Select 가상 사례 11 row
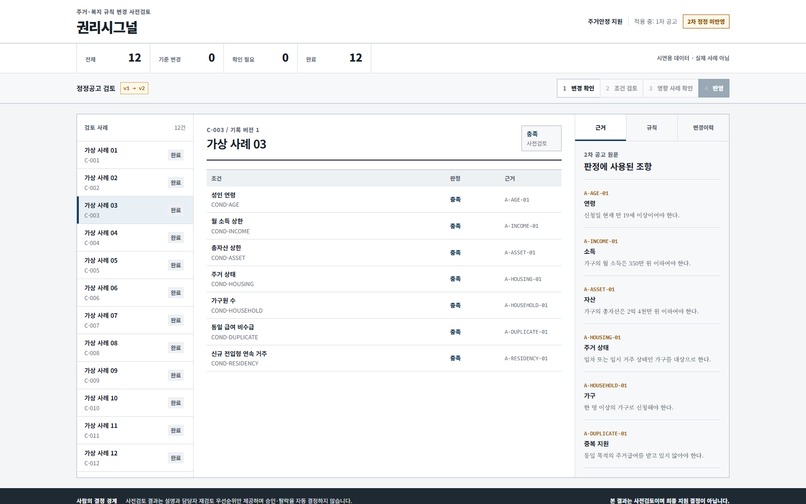806x504 pixels. pos(135,430)
